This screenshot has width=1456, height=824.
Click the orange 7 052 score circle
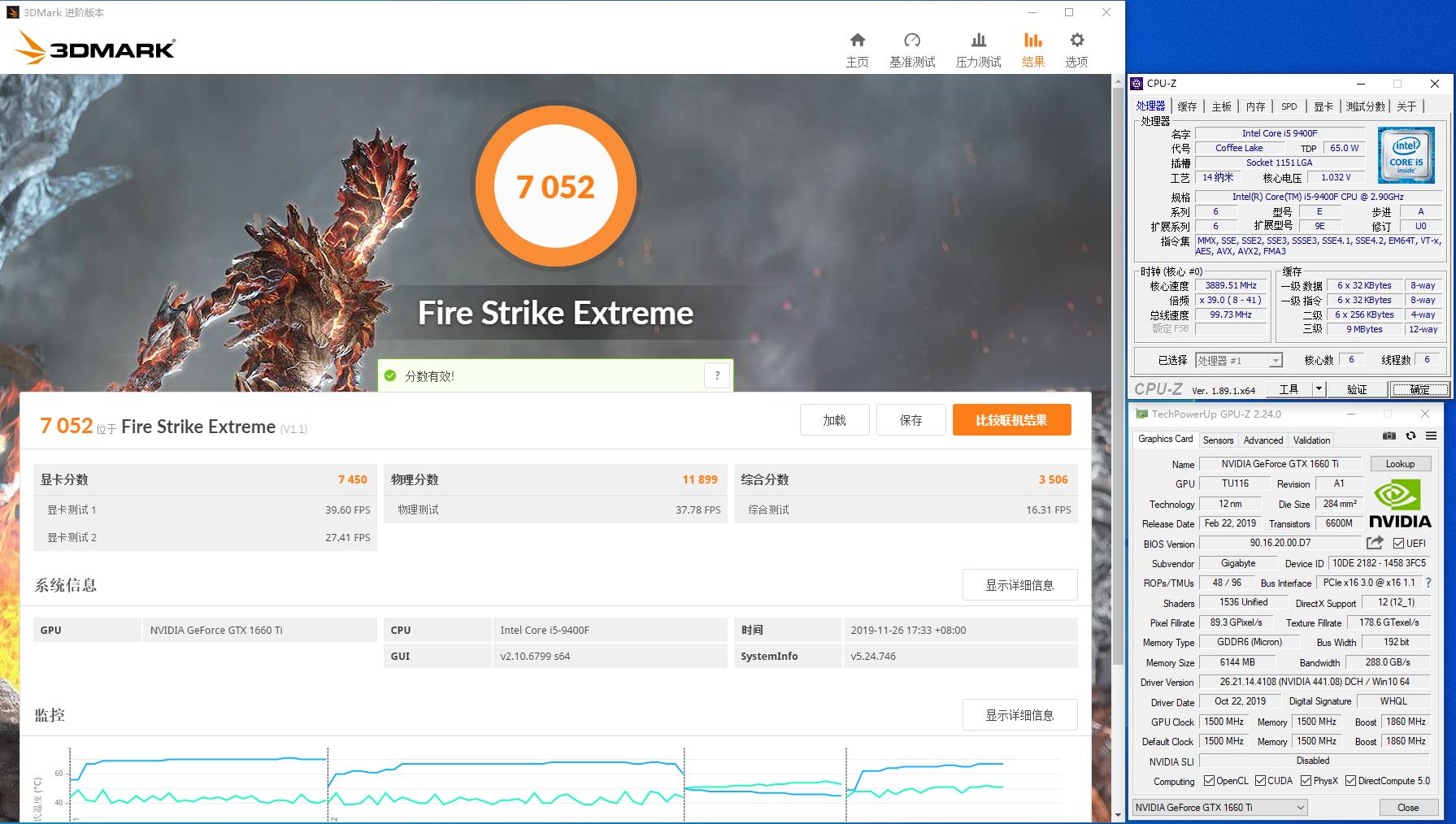tap(556, 187)
